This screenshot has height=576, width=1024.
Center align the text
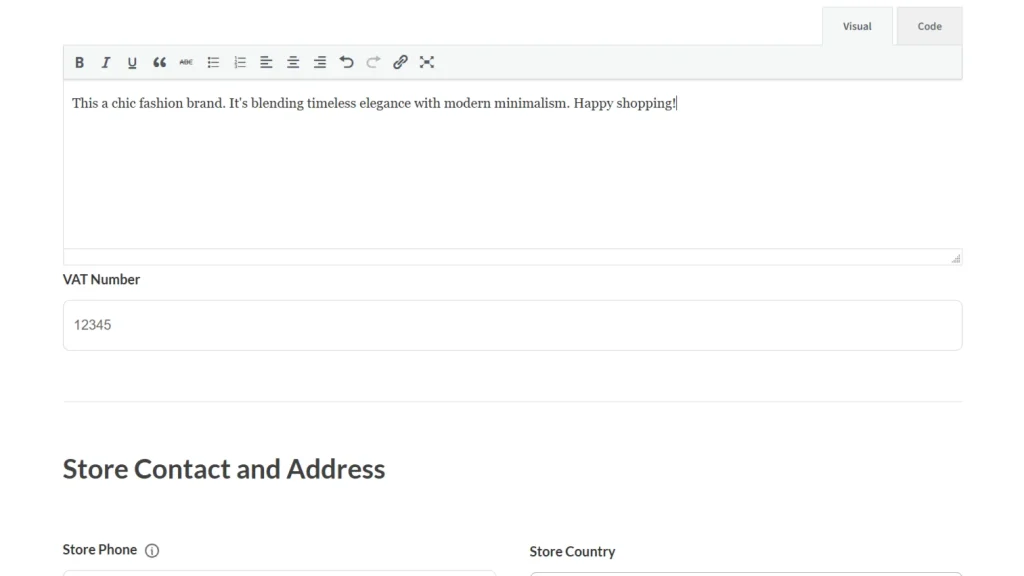(293, 62)
